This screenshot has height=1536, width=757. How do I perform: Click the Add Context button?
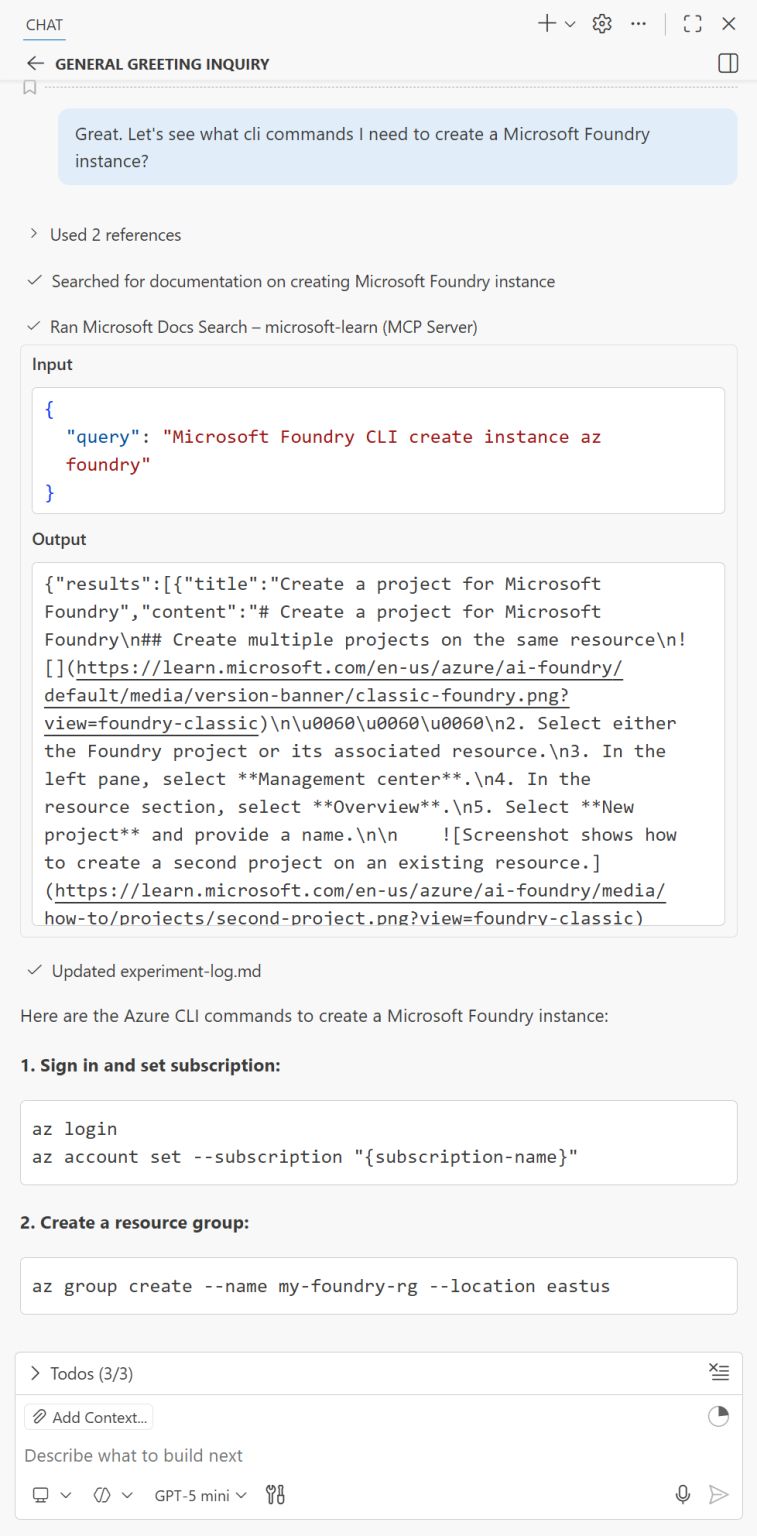[x=88, y=1416]
